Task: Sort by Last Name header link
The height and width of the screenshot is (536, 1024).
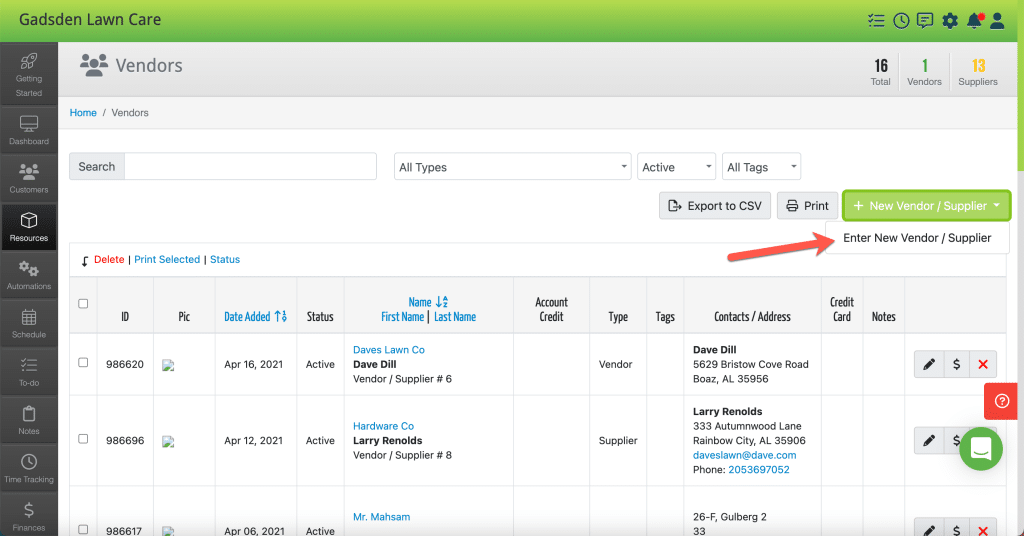Action: (x=455, y=317)
